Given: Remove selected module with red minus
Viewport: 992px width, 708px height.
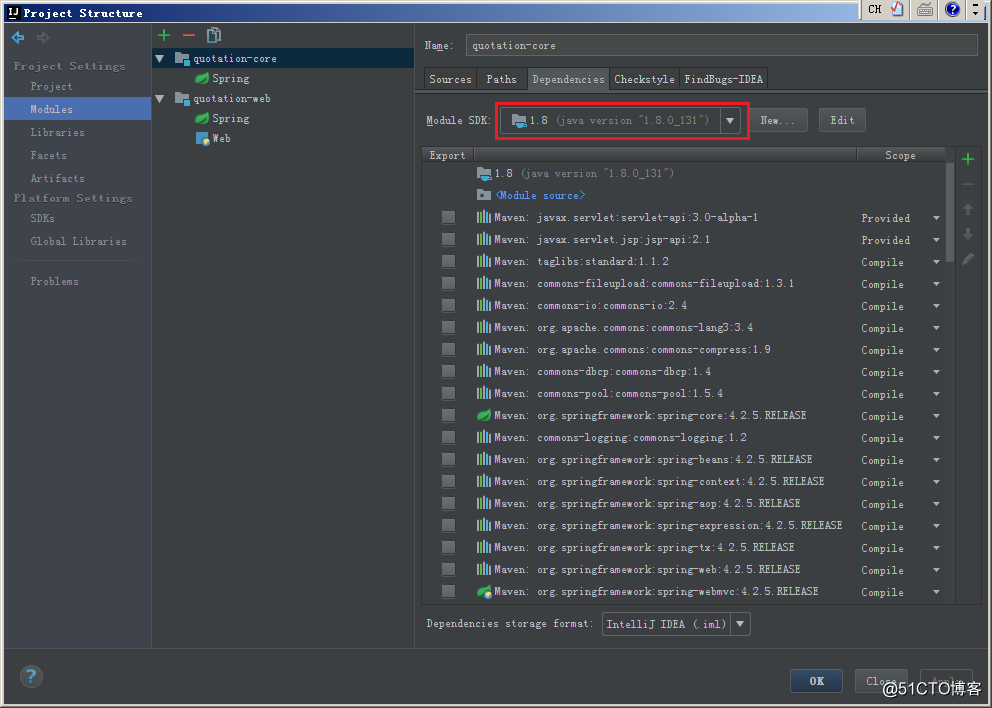Looking at the screenshot, I should [189, 35].
